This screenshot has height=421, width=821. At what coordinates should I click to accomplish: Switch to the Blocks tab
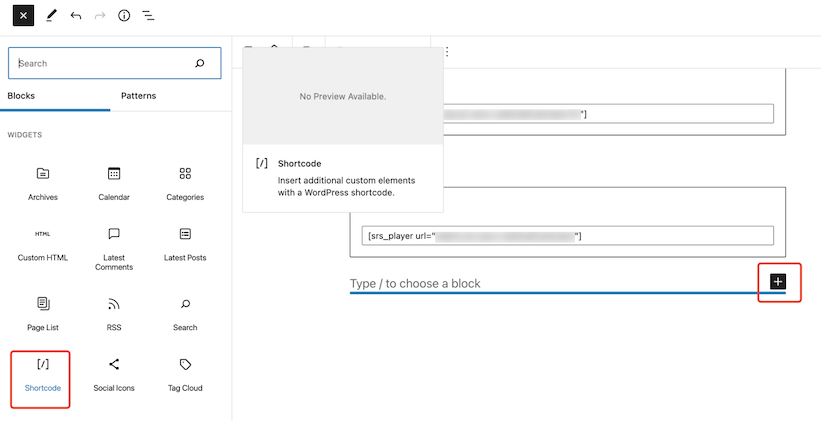(21, 96)
